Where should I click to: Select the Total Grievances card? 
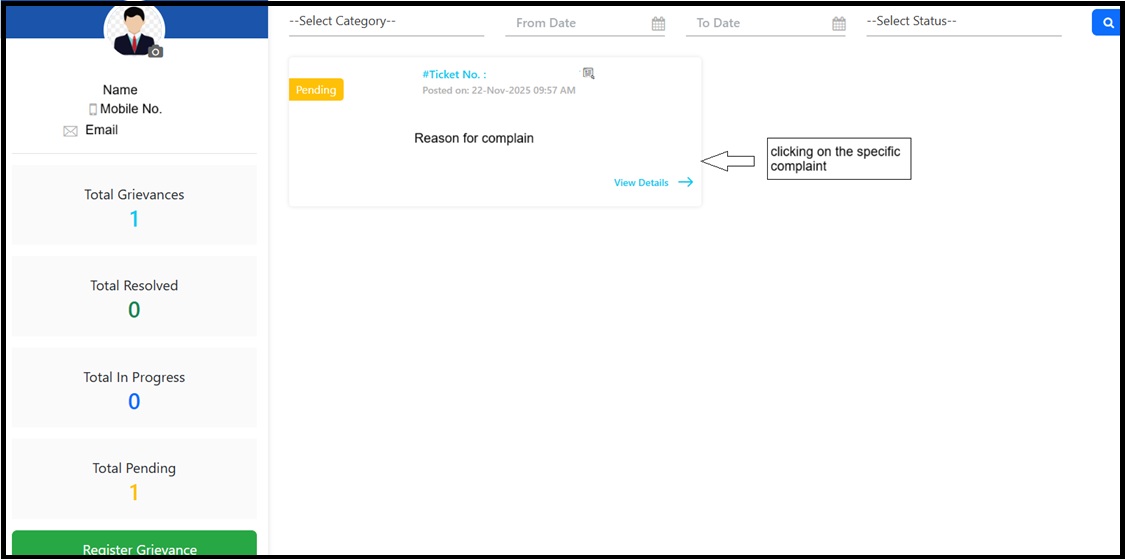click(134, 205)
